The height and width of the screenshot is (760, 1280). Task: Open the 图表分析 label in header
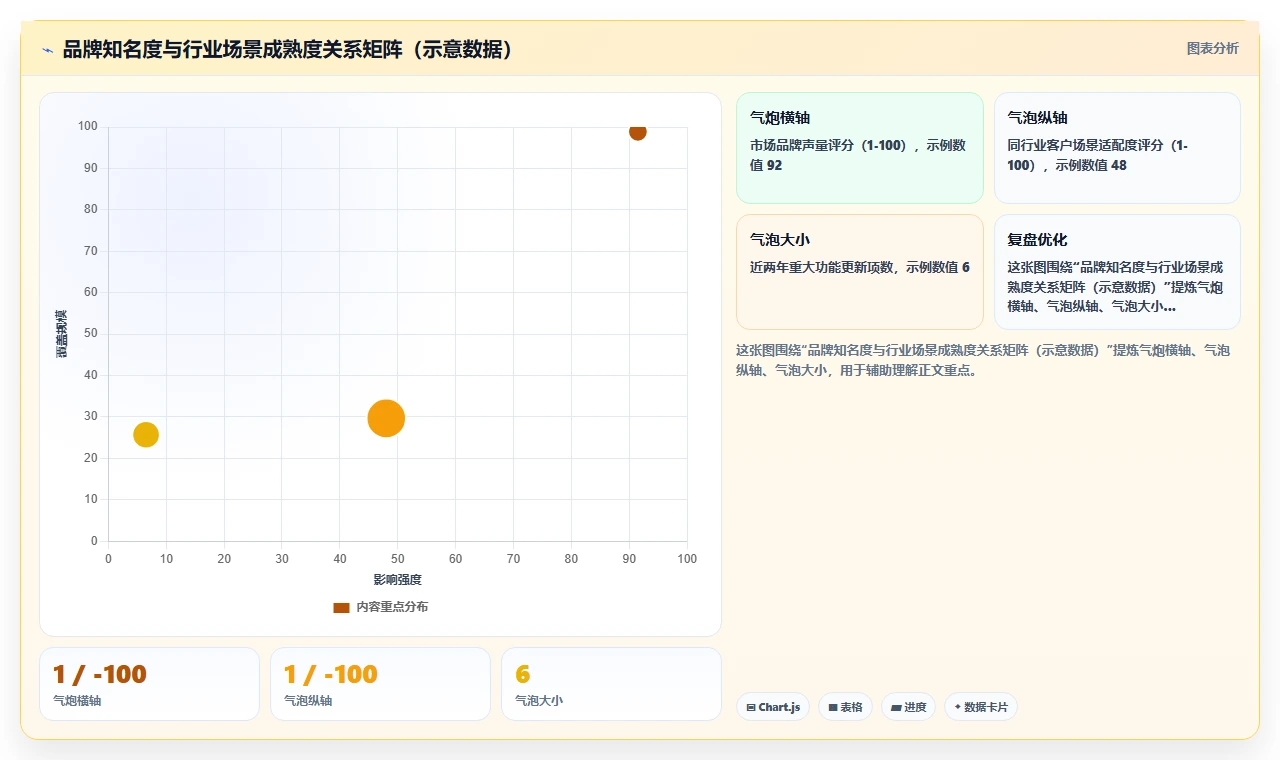point(1212,48)
